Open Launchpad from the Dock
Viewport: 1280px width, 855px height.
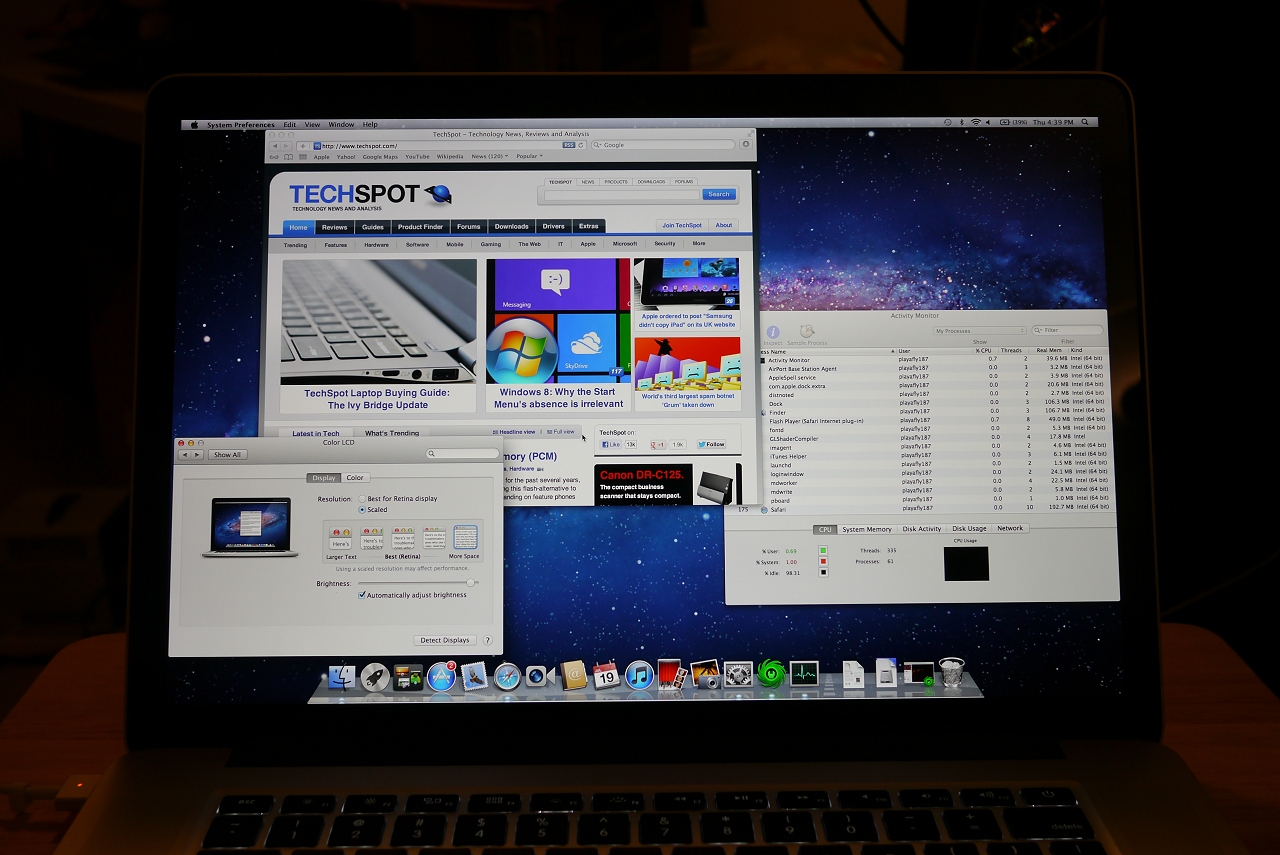click(375, 677)
